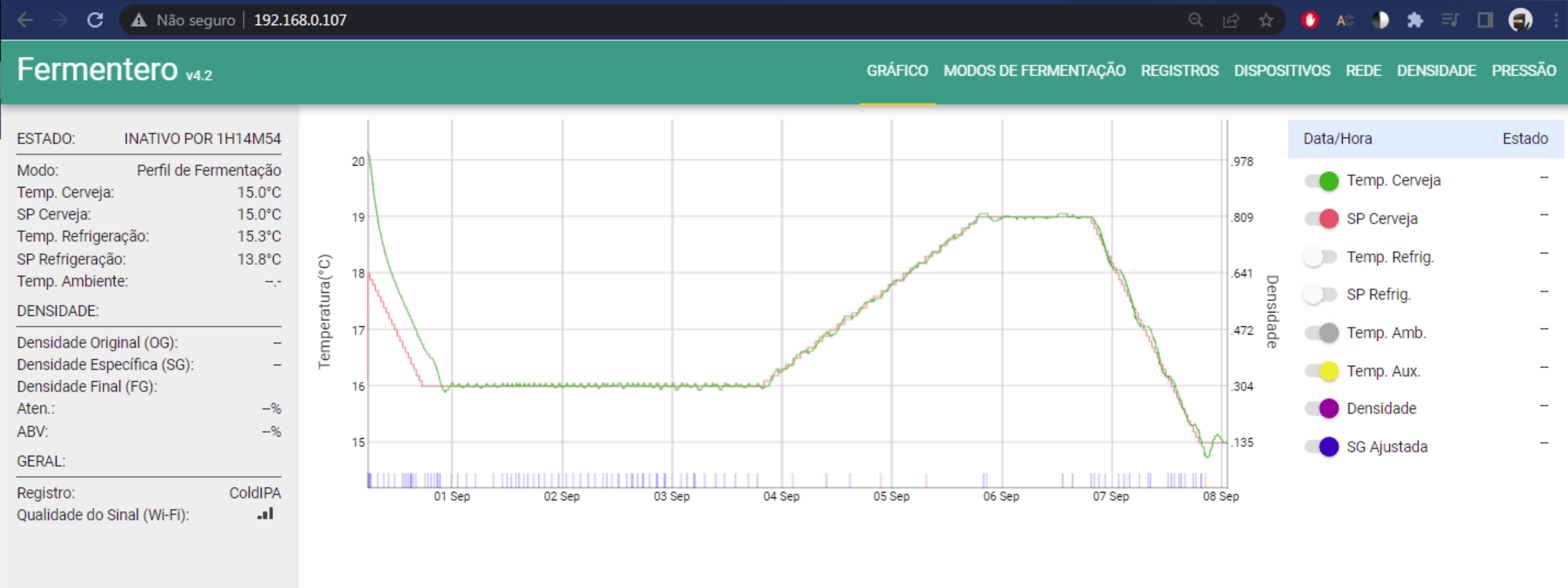Open the DISPOSITIVOS tab
This screenshot has height=588, width=1568.
[1282, 71]
